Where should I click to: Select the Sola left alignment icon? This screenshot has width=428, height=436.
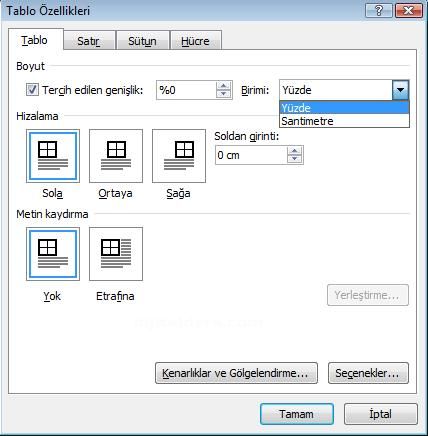coord(53,156)
